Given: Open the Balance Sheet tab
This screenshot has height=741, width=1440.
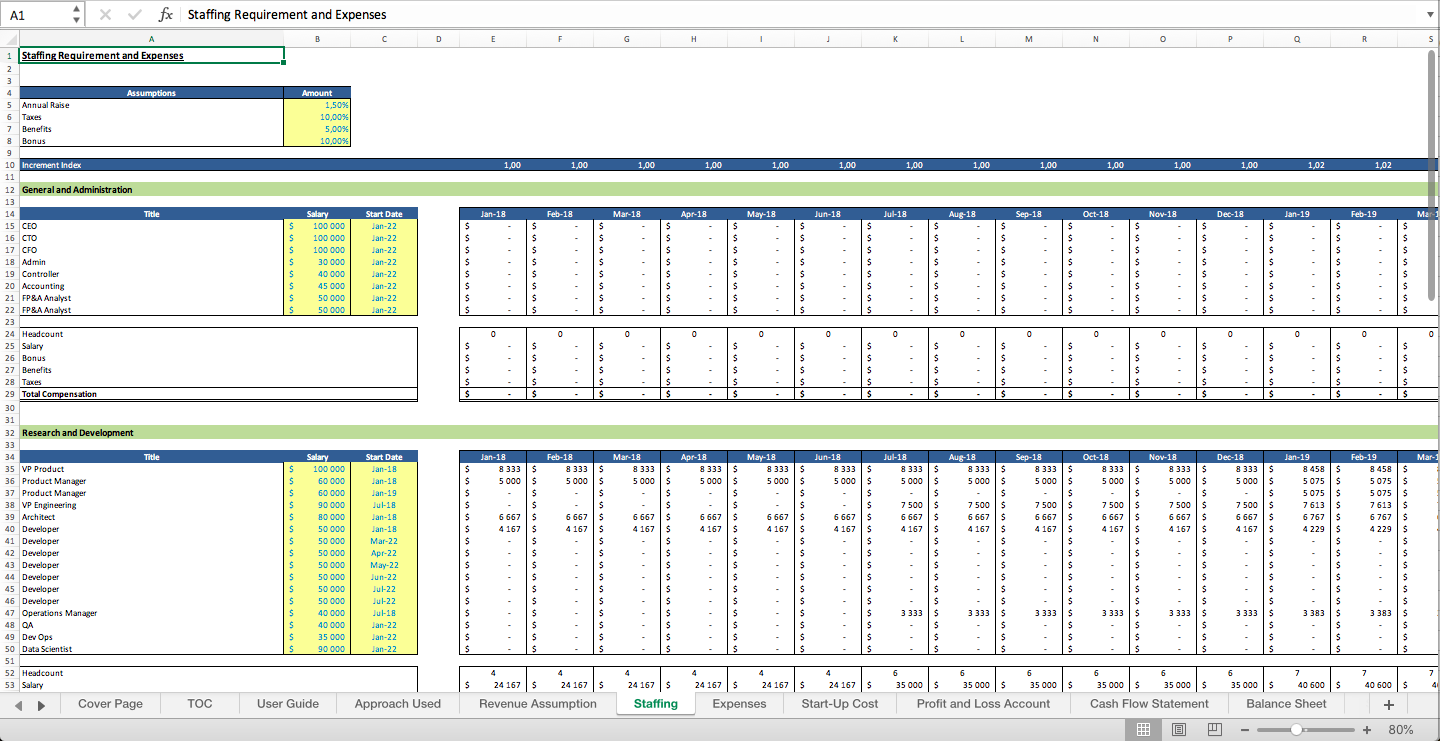Looking at the screenshot, I should pyautogui.click(x=1286, y=704).
